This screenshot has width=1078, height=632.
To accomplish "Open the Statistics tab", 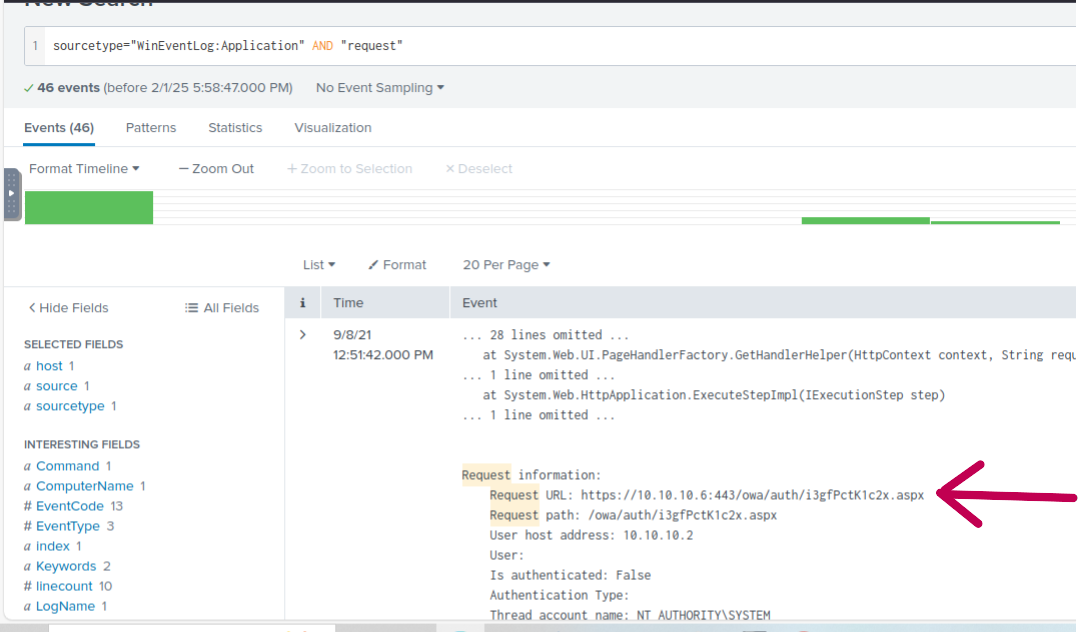I will point(235,128).
